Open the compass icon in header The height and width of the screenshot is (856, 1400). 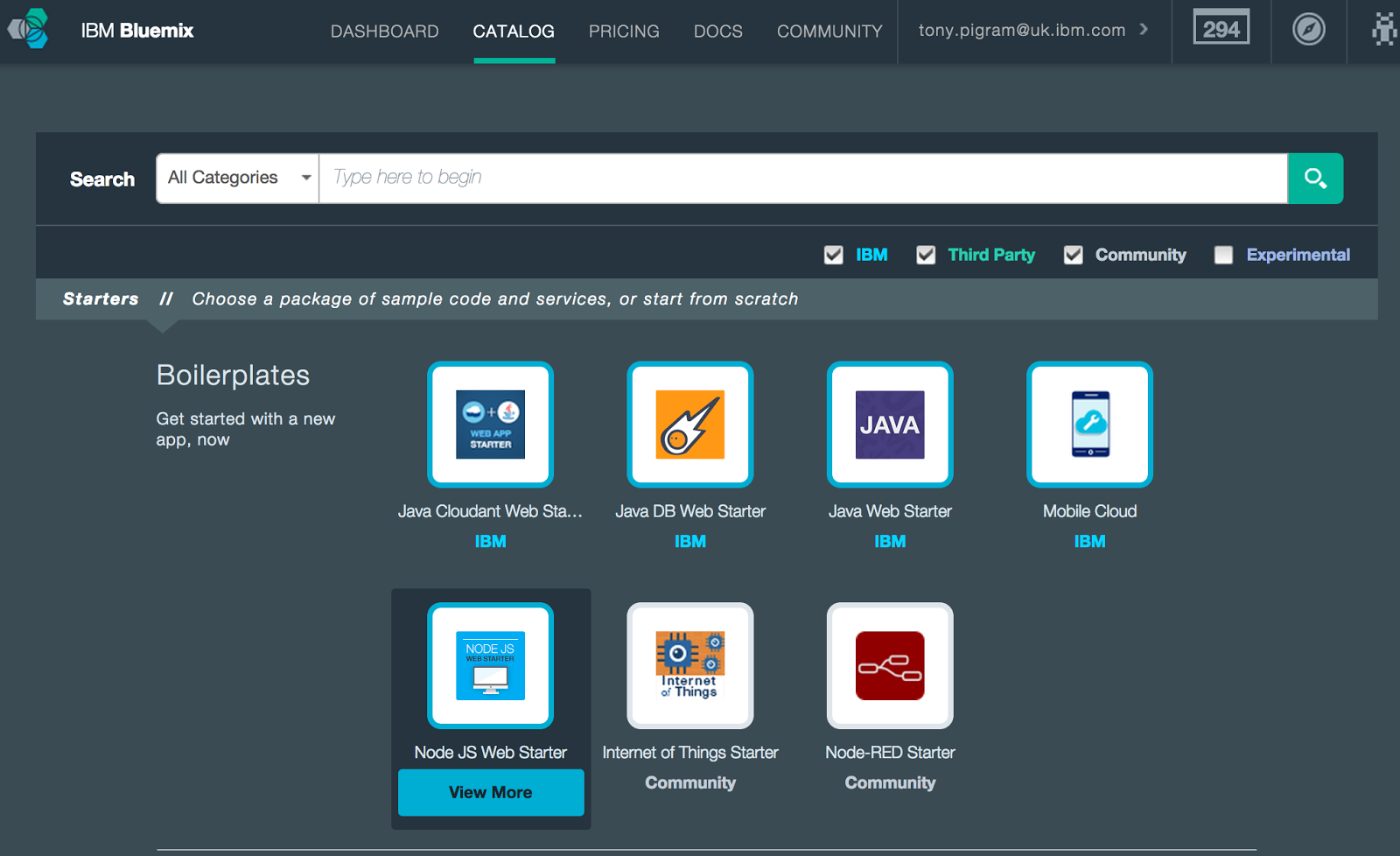[x=1309, y=30]
